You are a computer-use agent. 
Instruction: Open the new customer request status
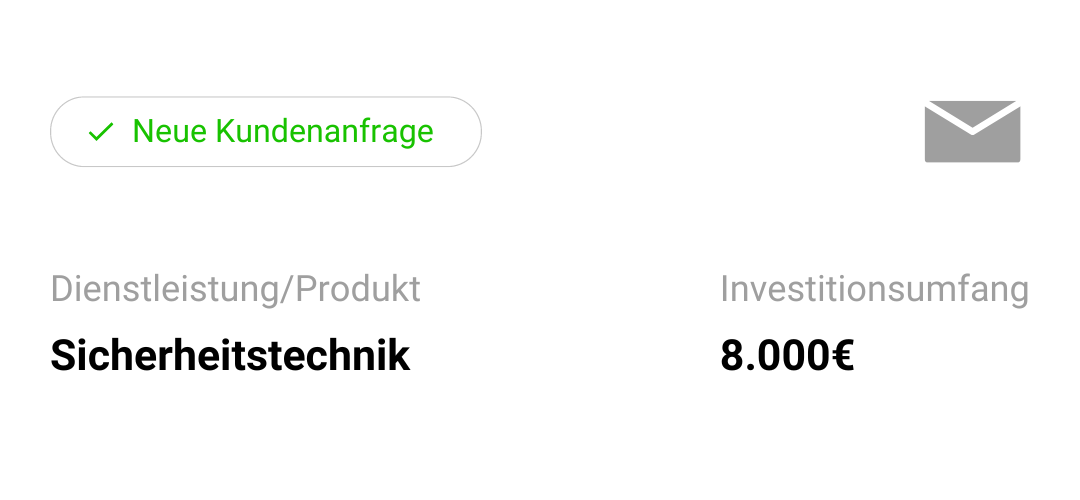point(266,132)
